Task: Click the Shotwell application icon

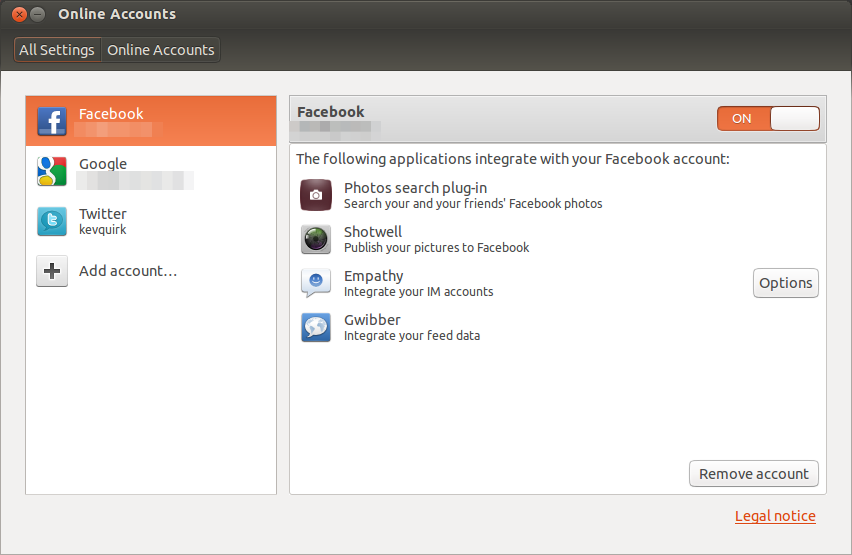Action: coord(316,239)
